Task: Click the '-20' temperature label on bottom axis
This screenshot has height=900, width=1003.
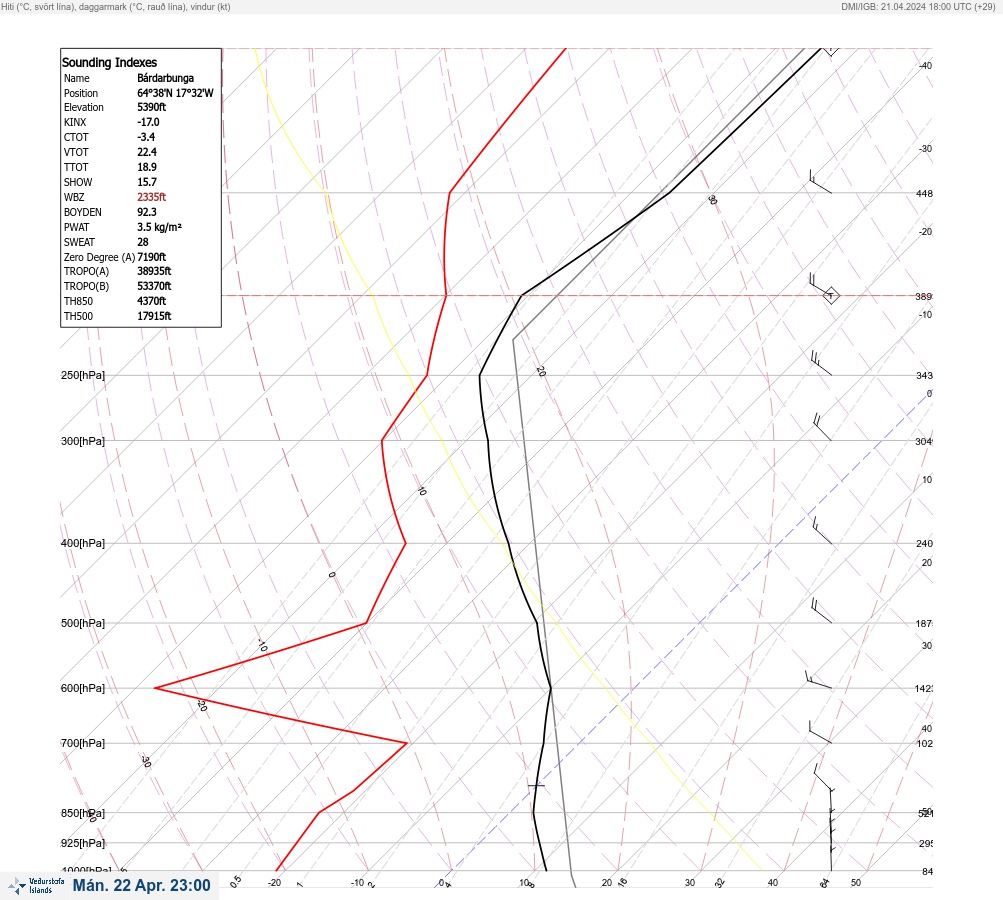Action: (274, 883)
